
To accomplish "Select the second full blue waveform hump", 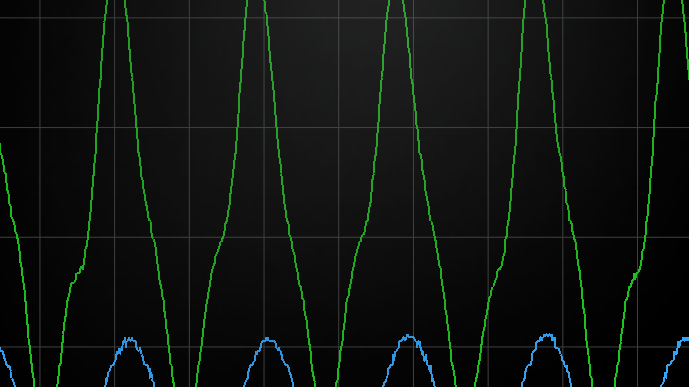I will 268,363.
